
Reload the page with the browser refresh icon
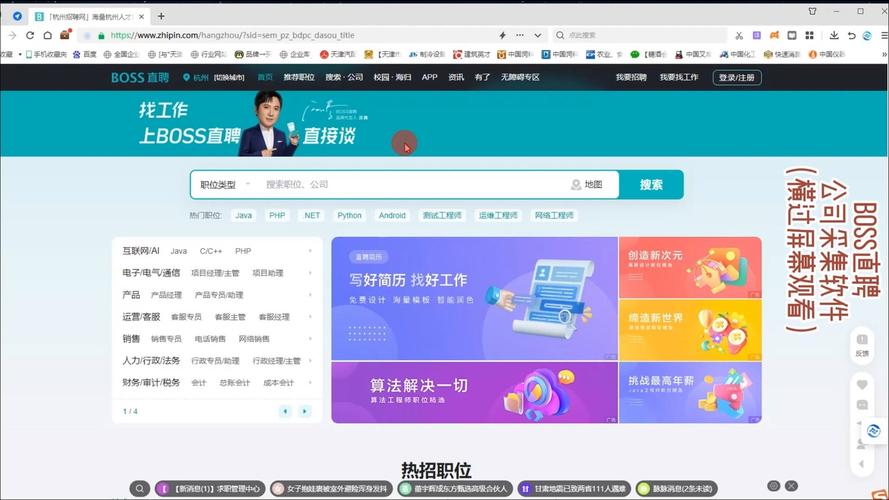pyautogui.click(x=30, y=35)
